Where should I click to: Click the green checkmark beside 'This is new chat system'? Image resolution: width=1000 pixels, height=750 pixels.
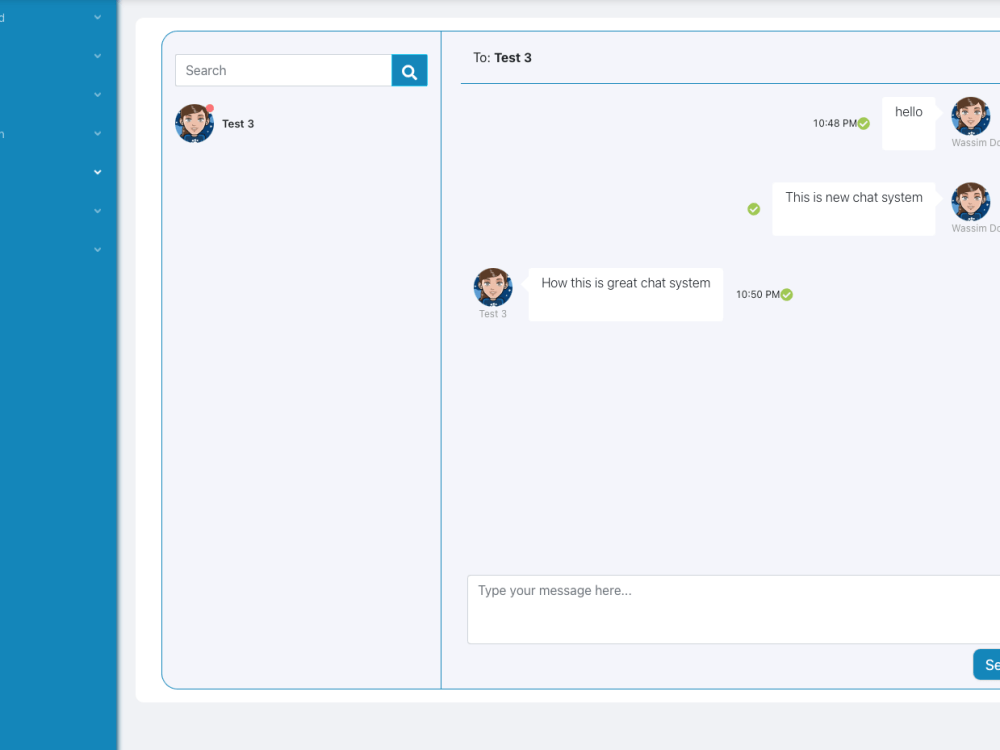click(753, 209)
